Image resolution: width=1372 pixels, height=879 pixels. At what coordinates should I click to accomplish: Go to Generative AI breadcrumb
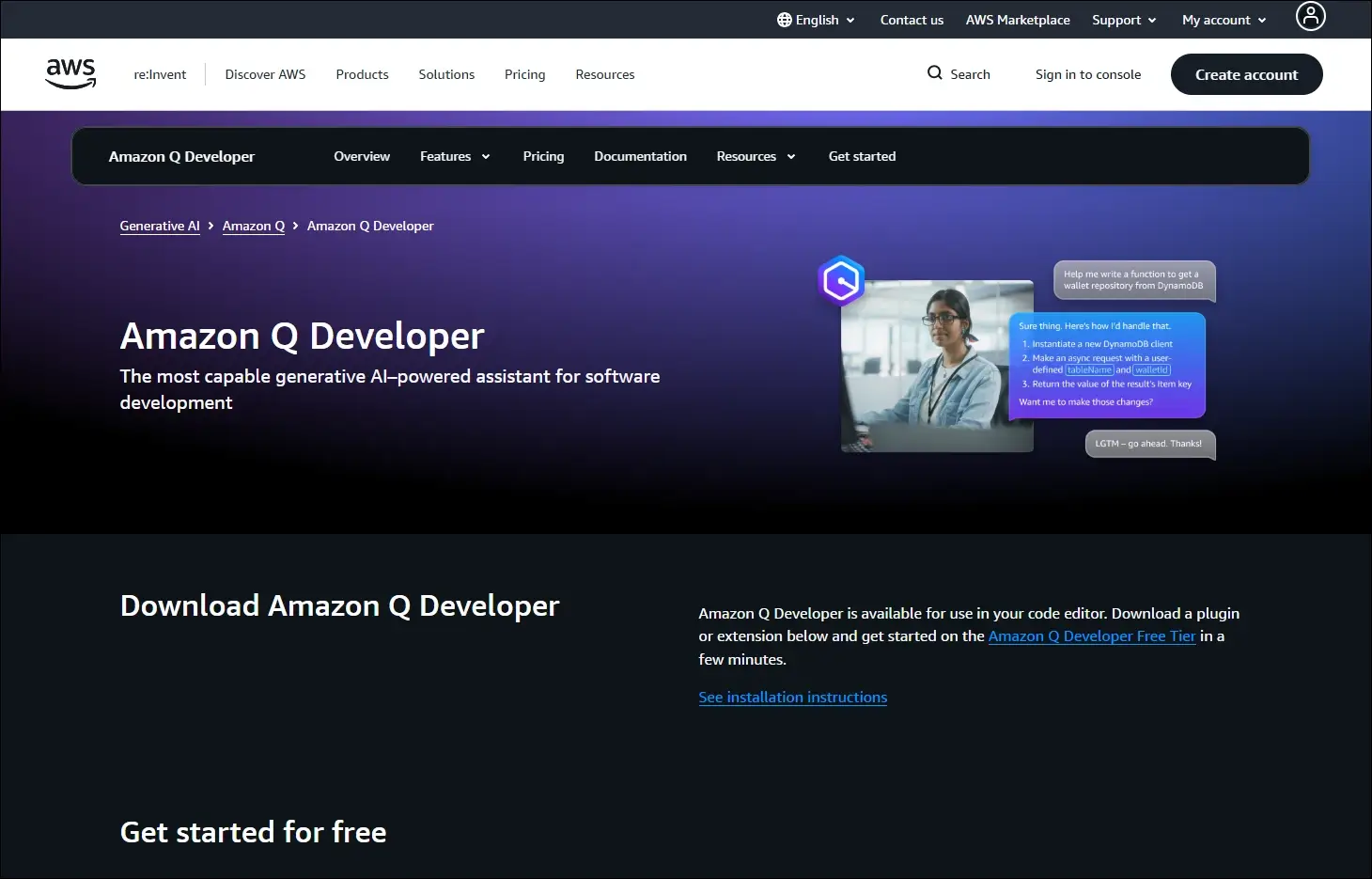tap(160, 226)
